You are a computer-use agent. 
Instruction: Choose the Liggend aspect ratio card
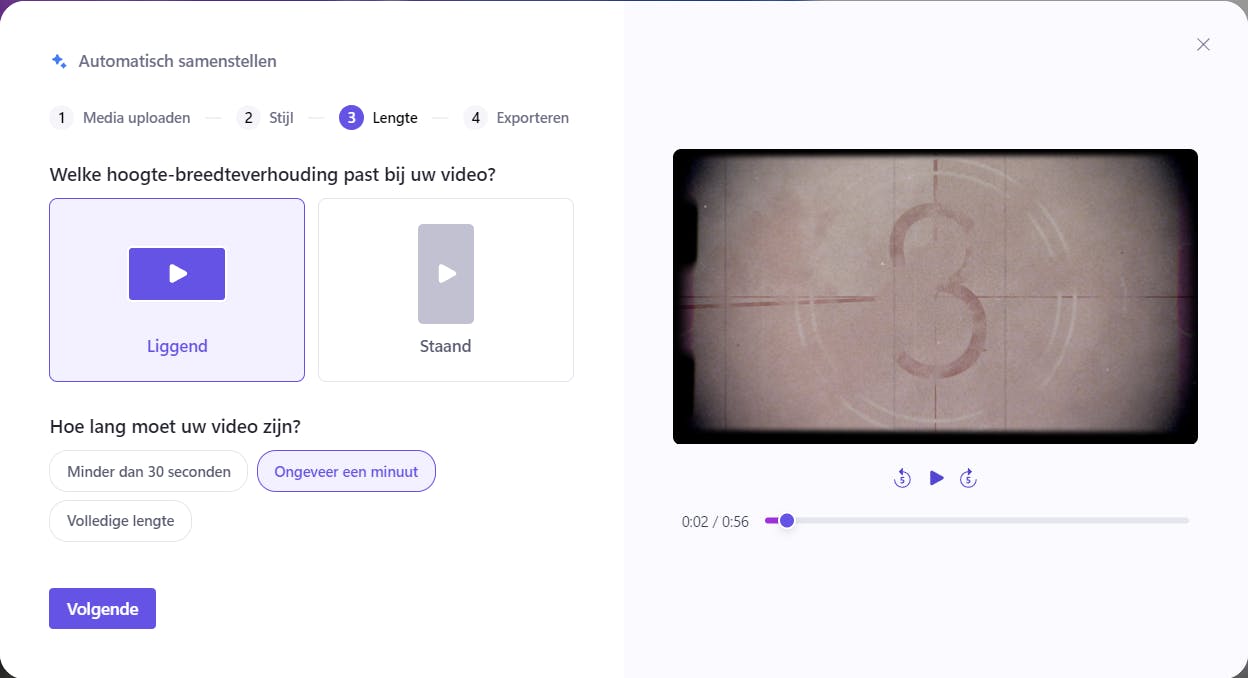177,290
